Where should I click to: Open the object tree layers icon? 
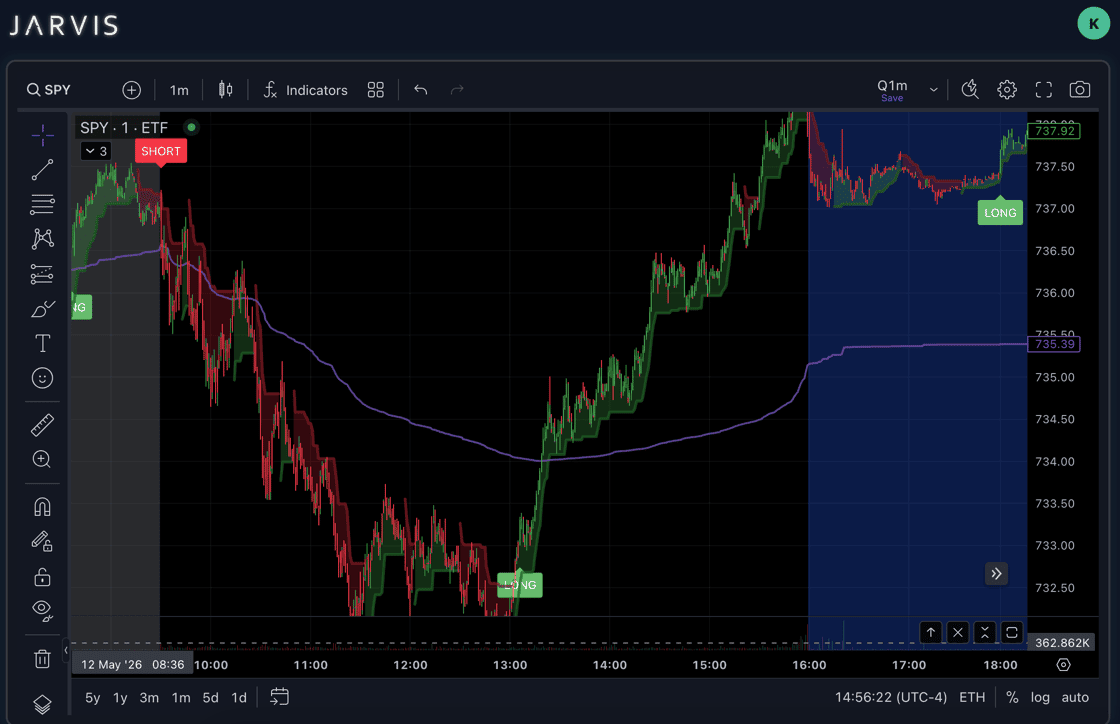[x=42, y=705]
